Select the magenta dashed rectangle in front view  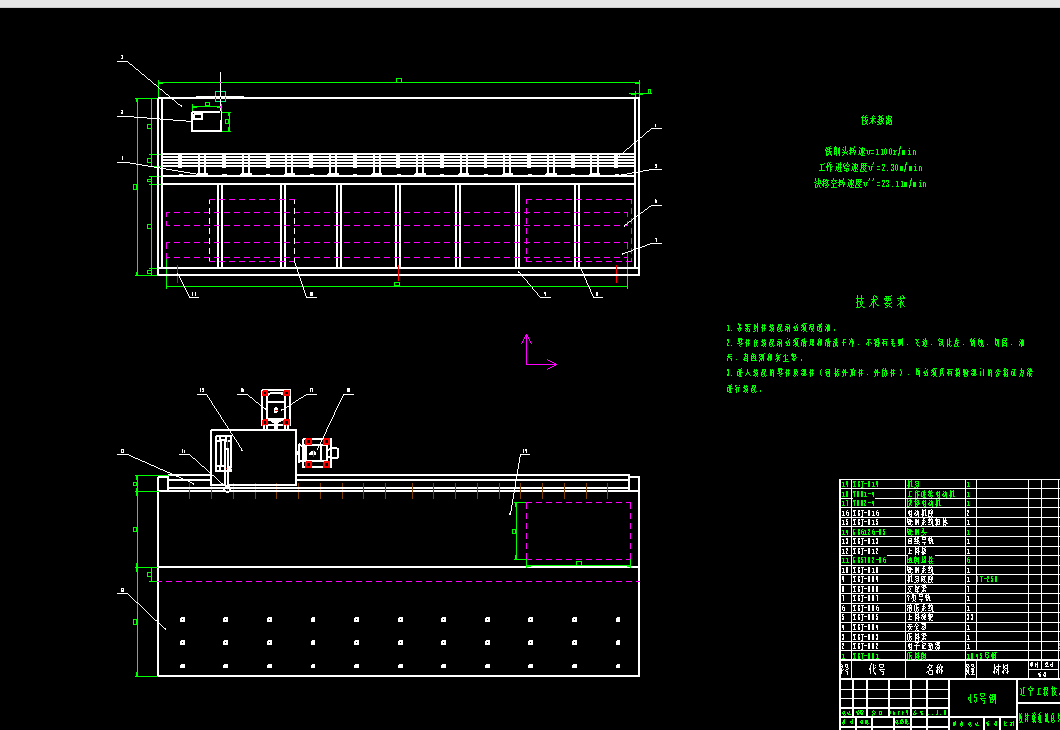point(578,531)
